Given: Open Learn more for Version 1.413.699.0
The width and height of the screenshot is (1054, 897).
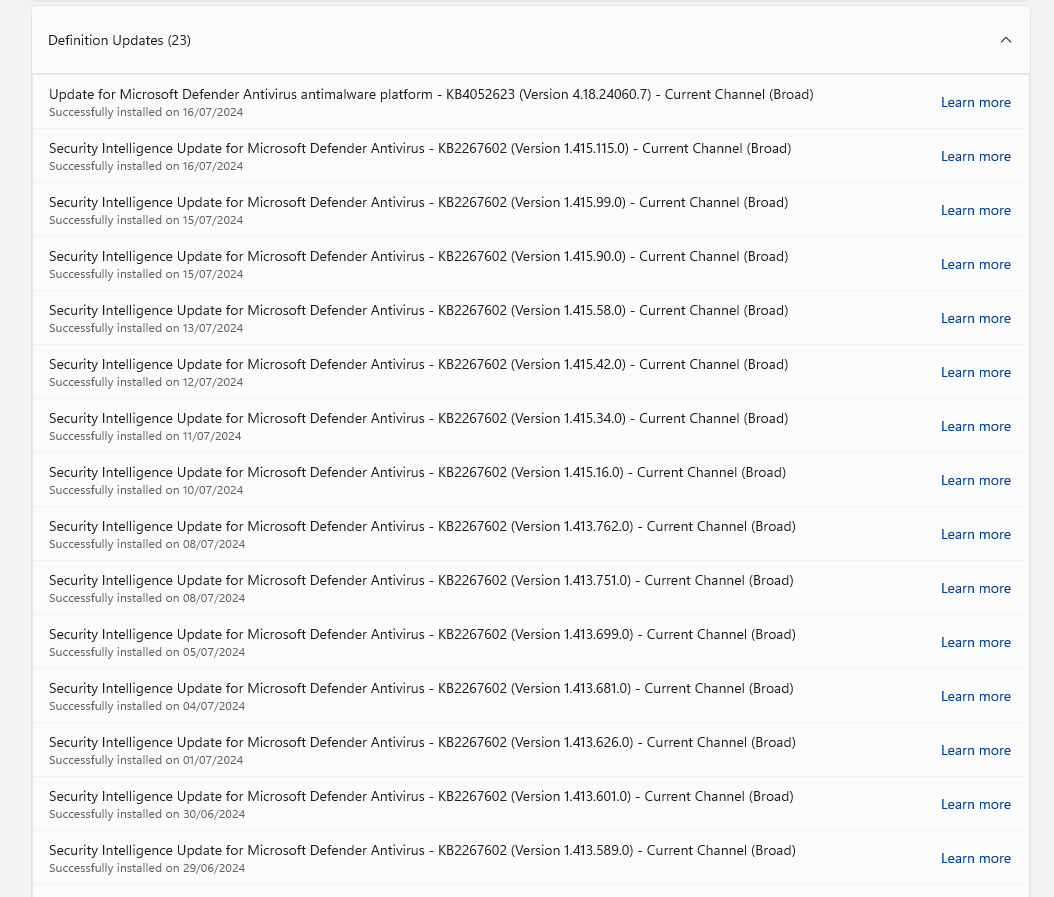Looking at the screenshot, I should (x=975, y=642).
